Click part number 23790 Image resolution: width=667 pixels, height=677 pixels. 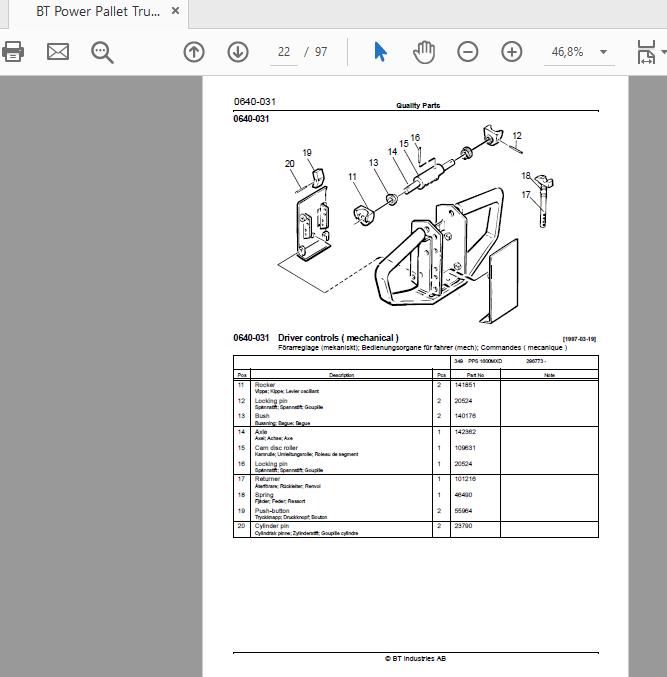[x=463, y=526]
